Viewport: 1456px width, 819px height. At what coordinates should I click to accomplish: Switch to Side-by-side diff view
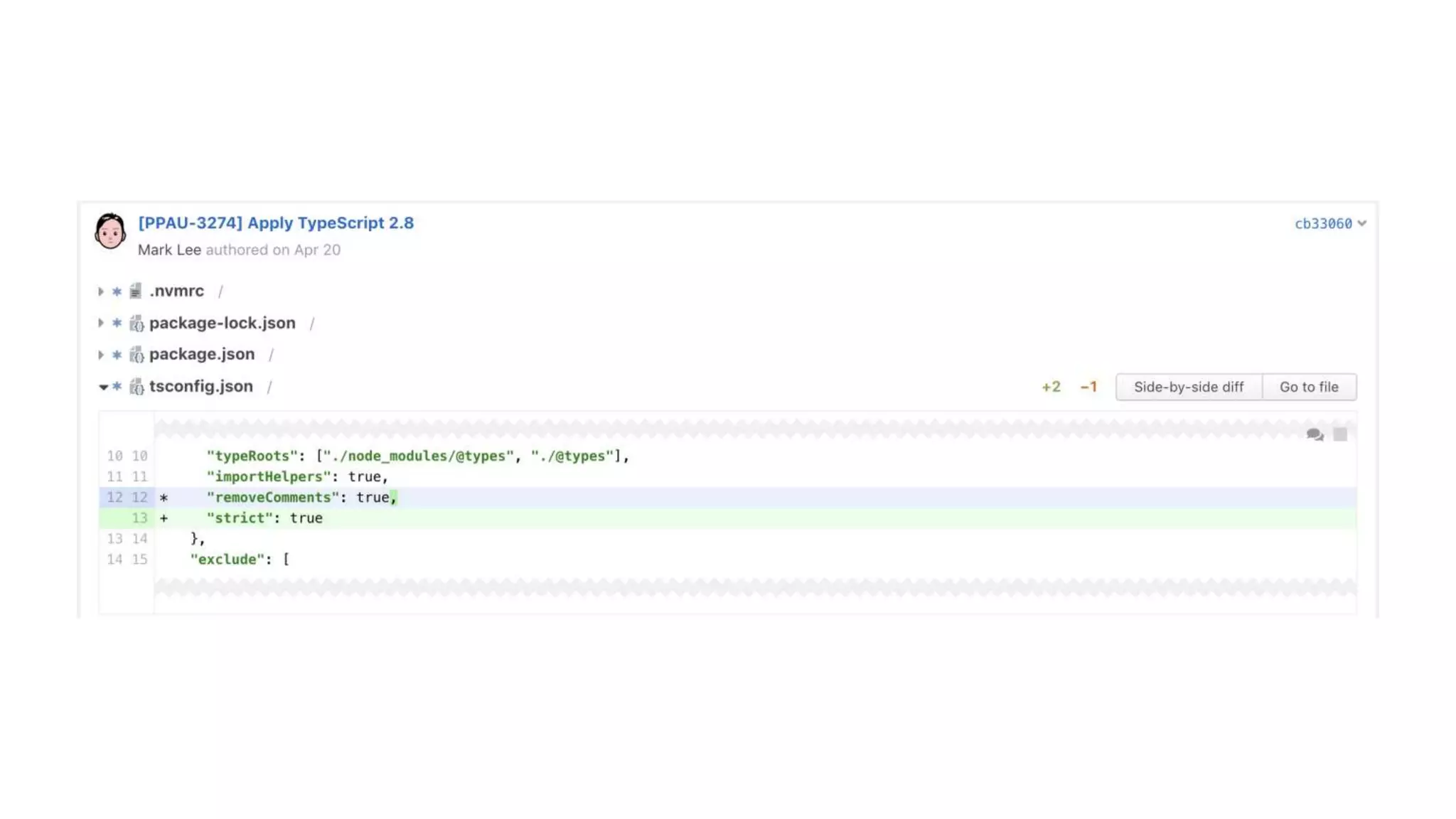pyautogui.click(x=1189, y=387)
